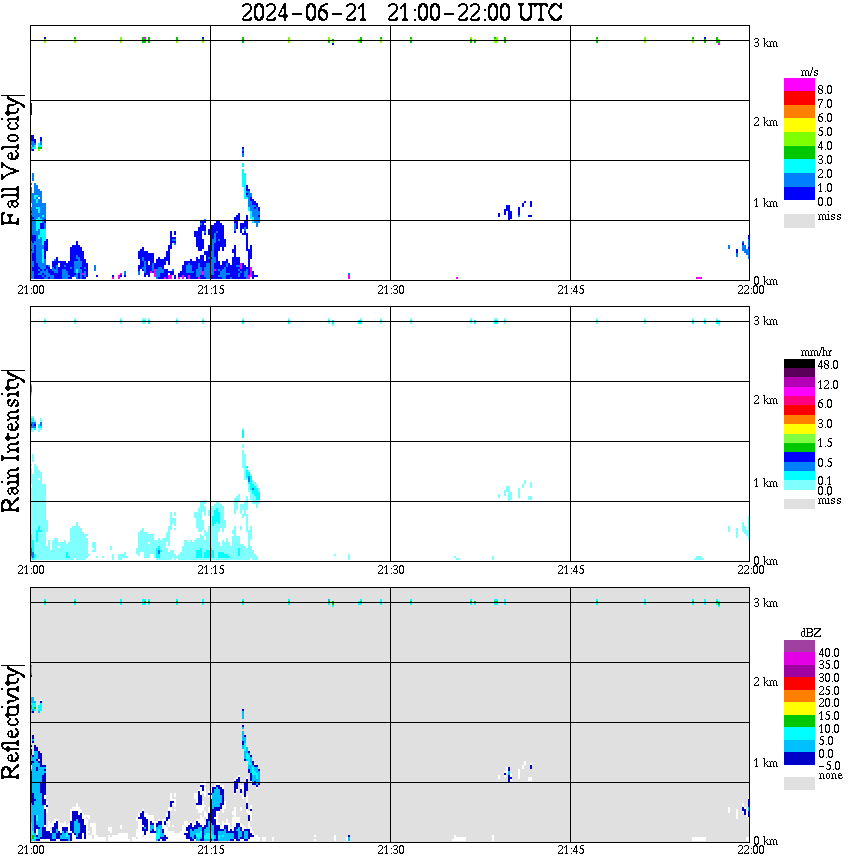Click '21:00' under the Reflectivity plot
The image size is (850, 868).
click(x=31, y=850)
